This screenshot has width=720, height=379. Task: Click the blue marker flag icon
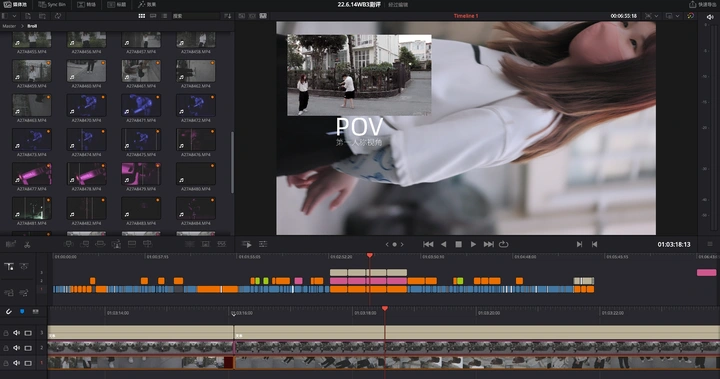click(22, 311)
